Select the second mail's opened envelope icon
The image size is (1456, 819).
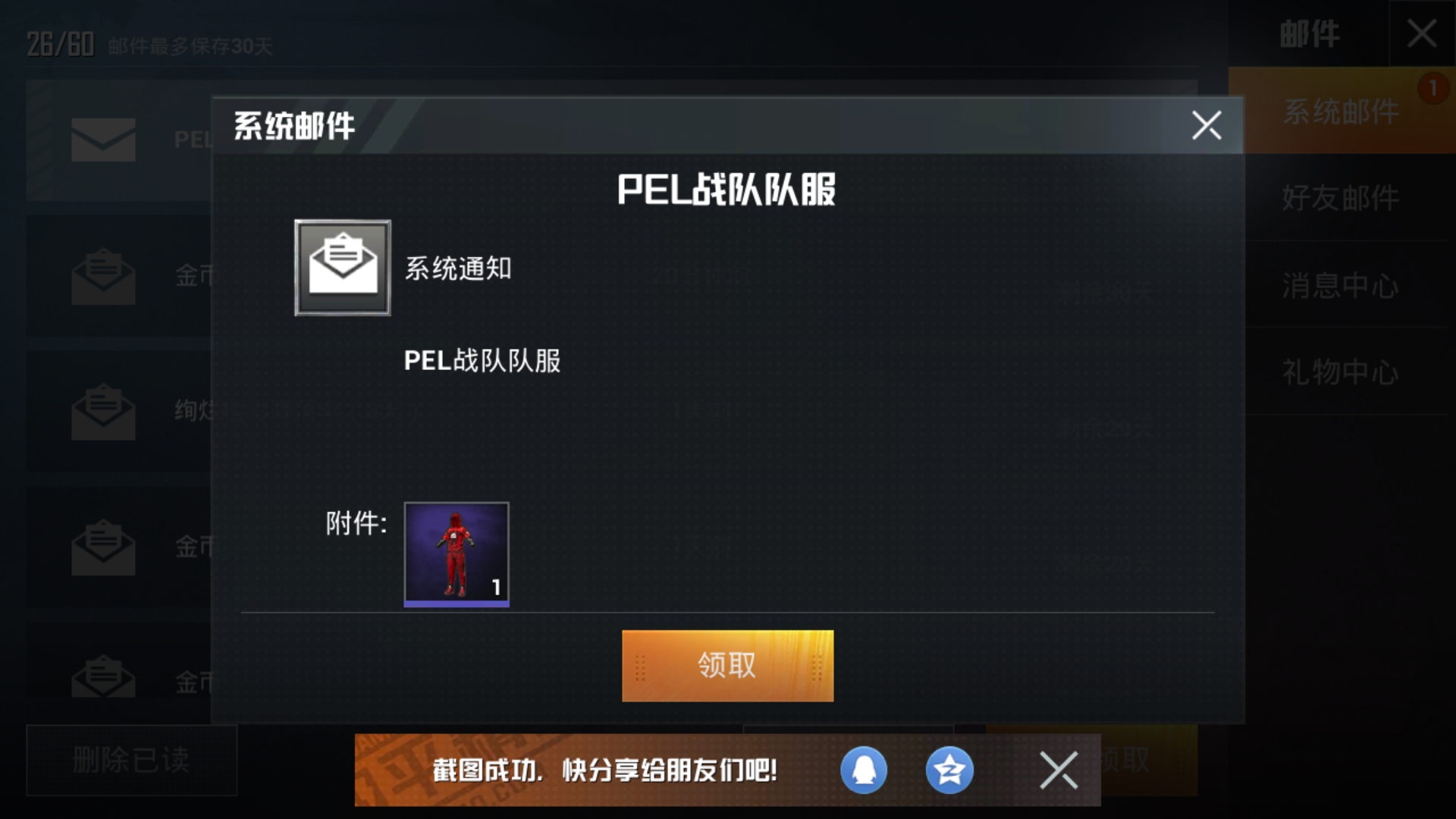[x=104, y=276]
